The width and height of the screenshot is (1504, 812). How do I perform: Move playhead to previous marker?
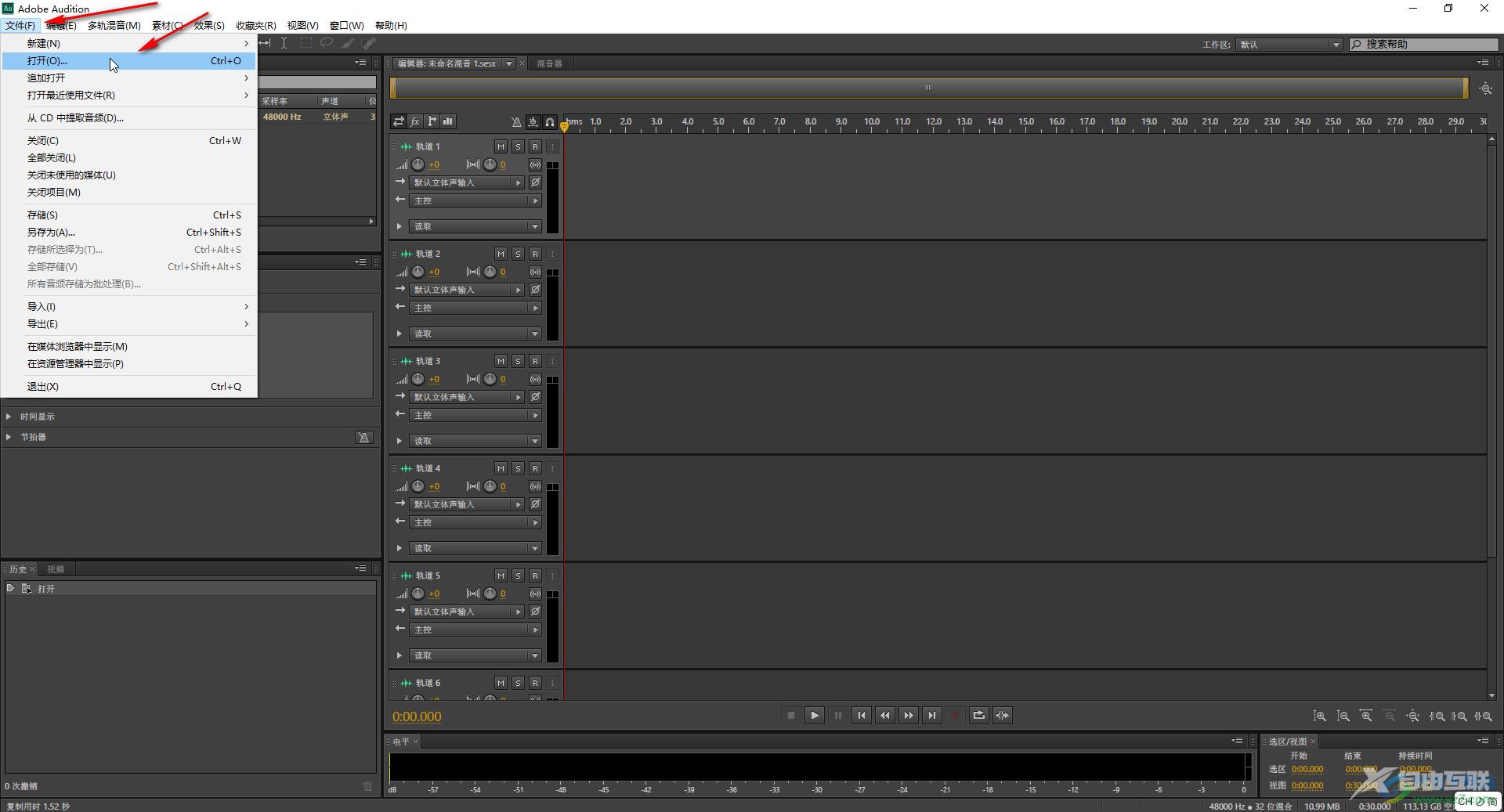[x=862, y=715]
